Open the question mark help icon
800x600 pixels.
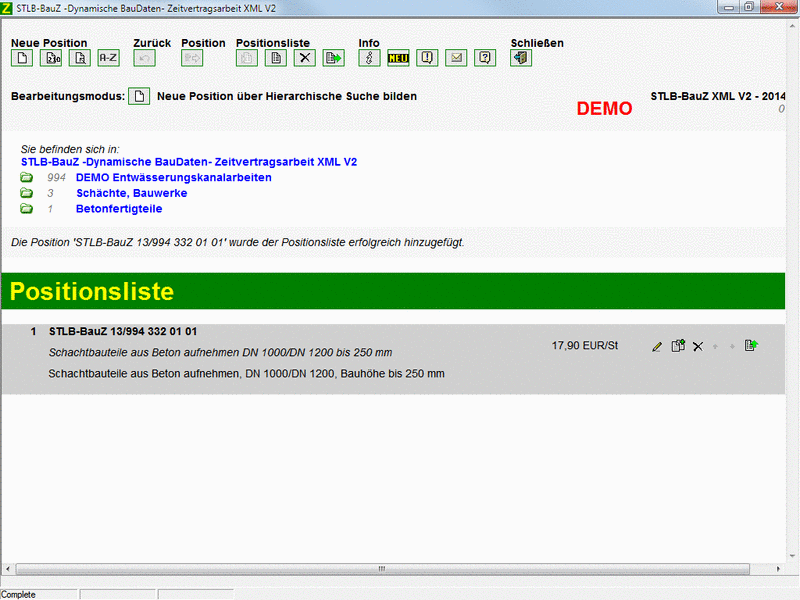click(x=485, y=58)
